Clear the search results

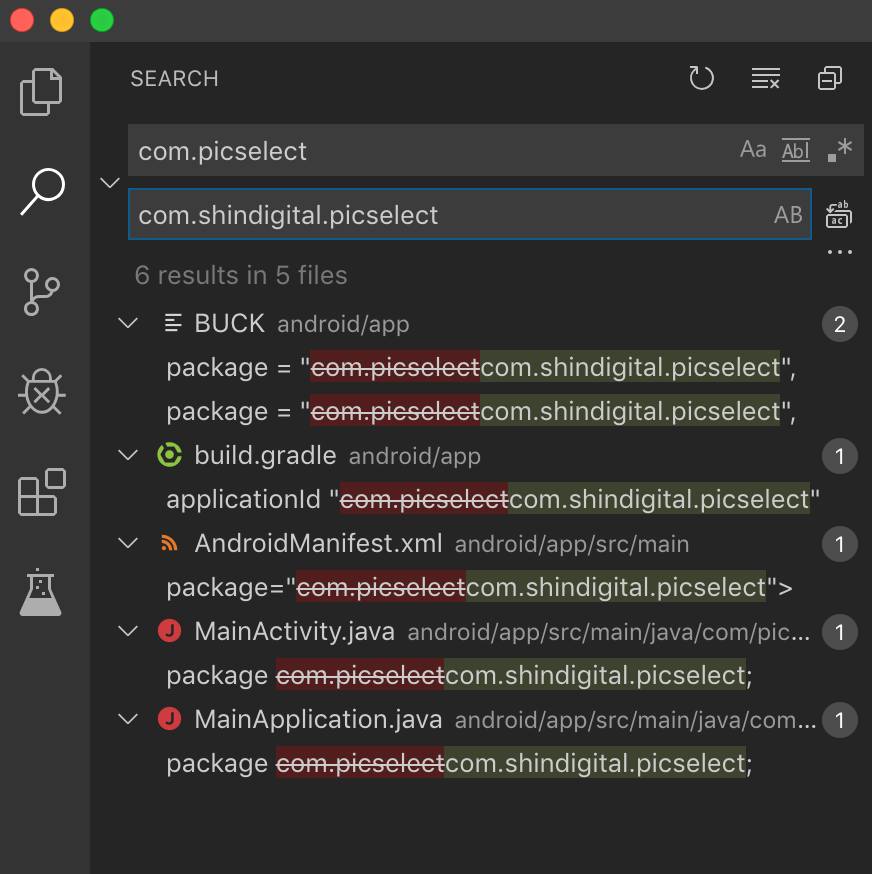pyautogui.click(x=766, y=78)
